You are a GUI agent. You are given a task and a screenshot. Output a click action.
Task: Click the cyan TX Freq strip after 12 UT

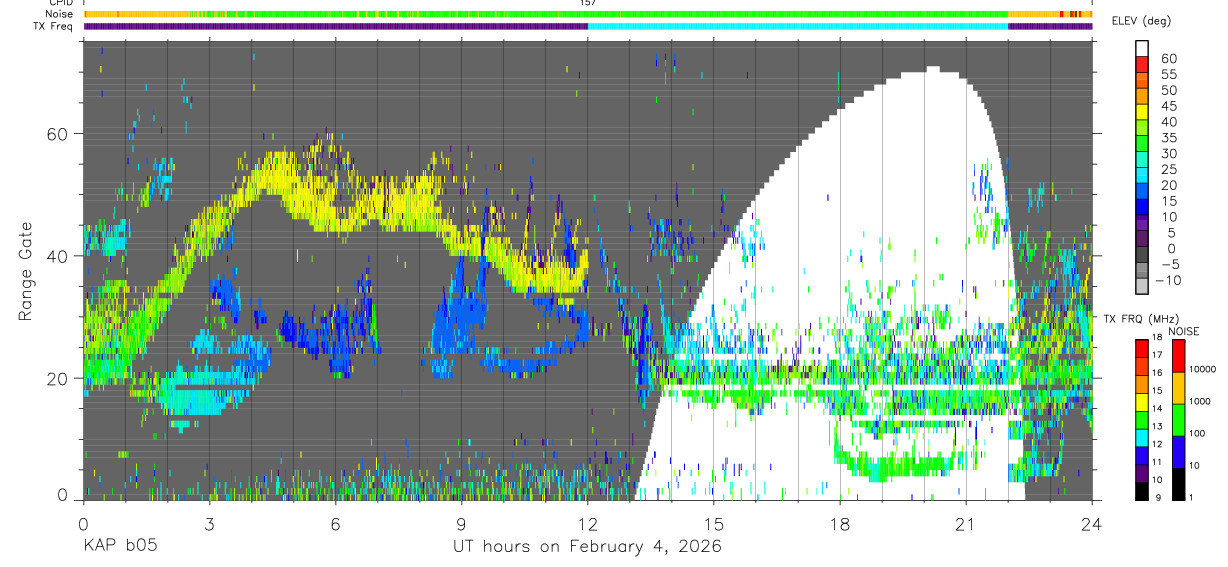point(798,26)
